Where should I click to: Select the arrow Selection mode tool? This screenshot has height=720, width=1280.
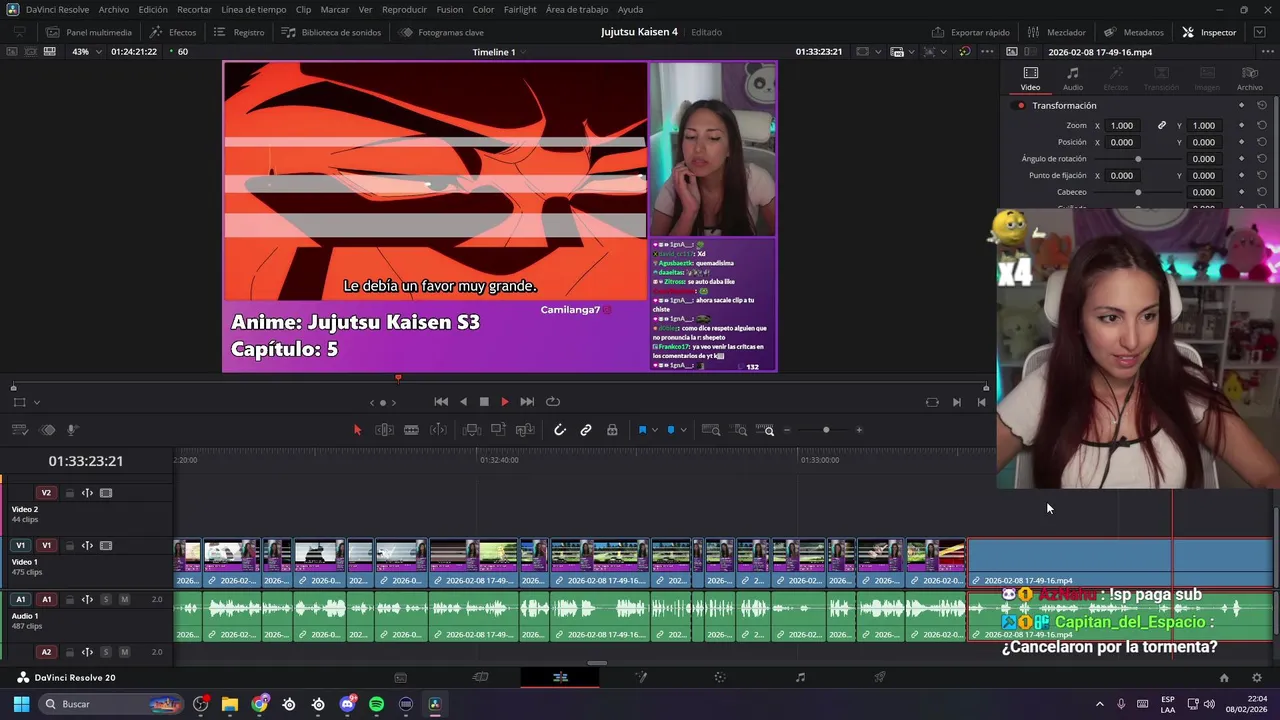(357, 430)
